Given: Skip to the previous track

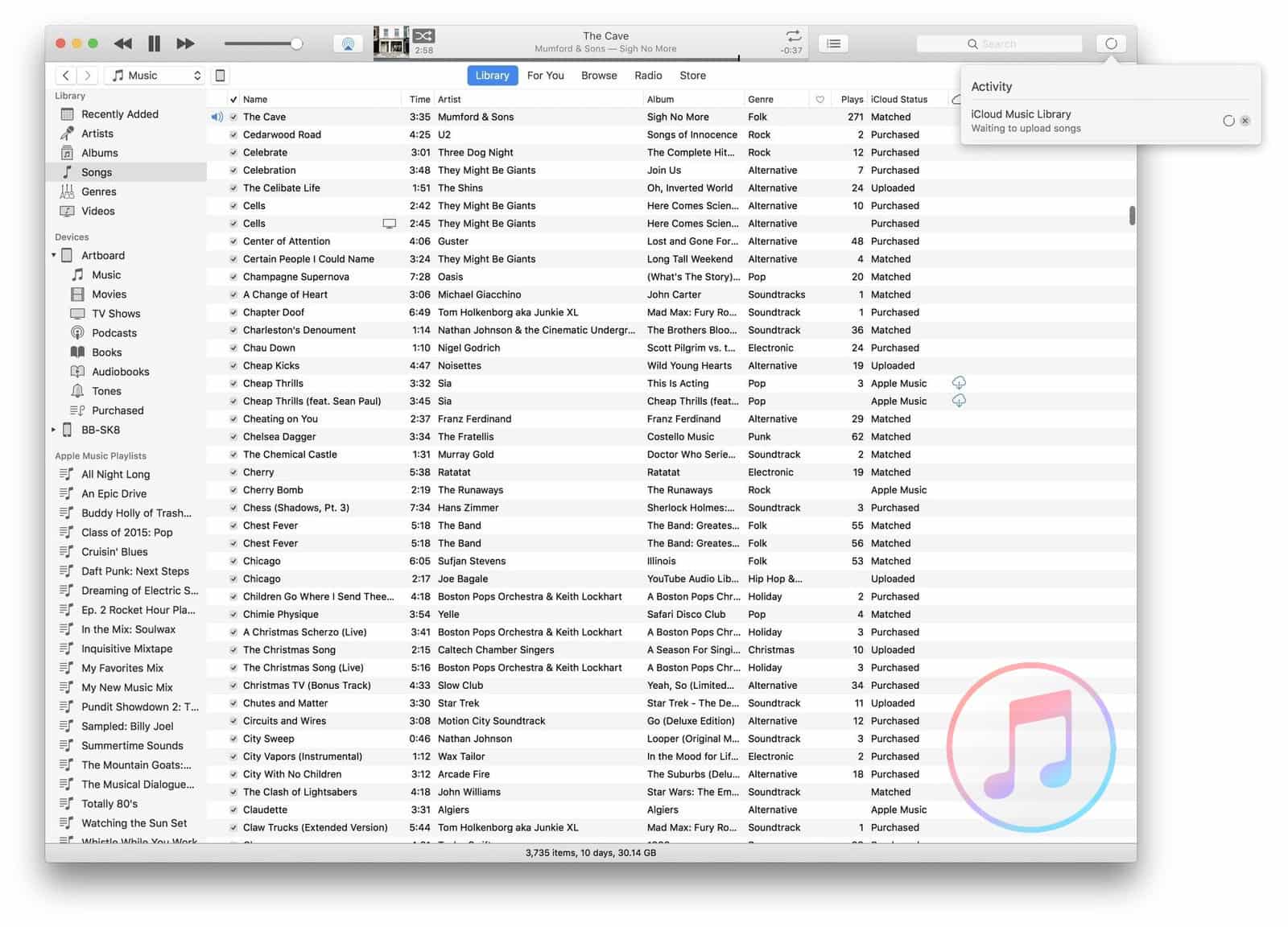Looking at the screenshot, I should point(122,43).
